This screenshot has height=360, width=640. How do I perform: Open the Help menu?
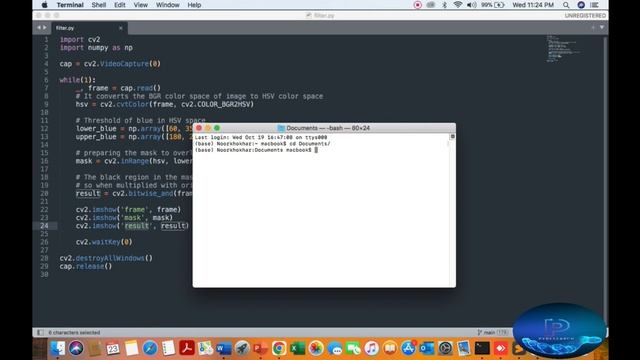(194, 5)
